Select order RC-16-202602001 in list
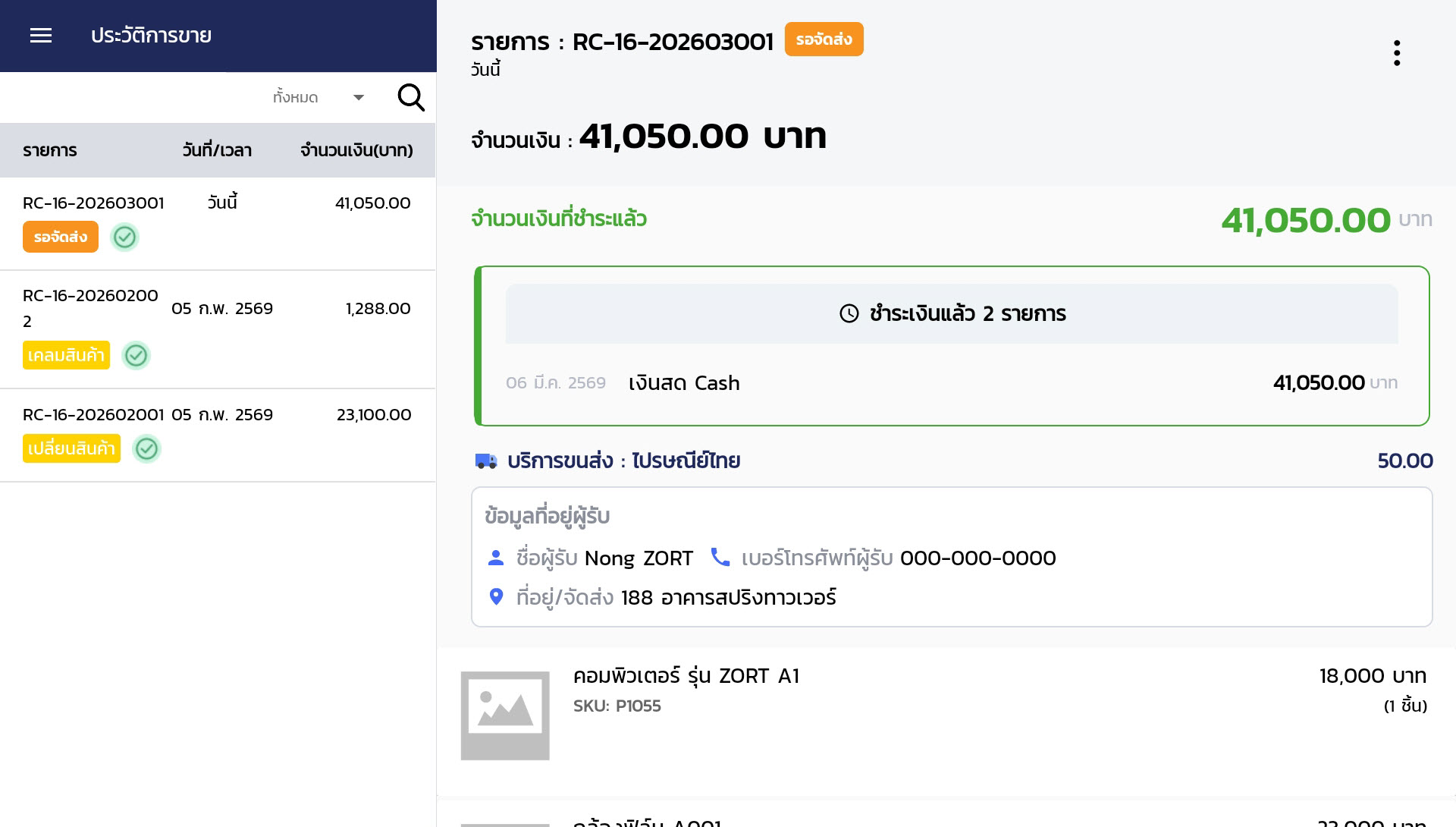The width and height of the screenshot is (1456, 827). pyautogui.click(x=93, y=415)
